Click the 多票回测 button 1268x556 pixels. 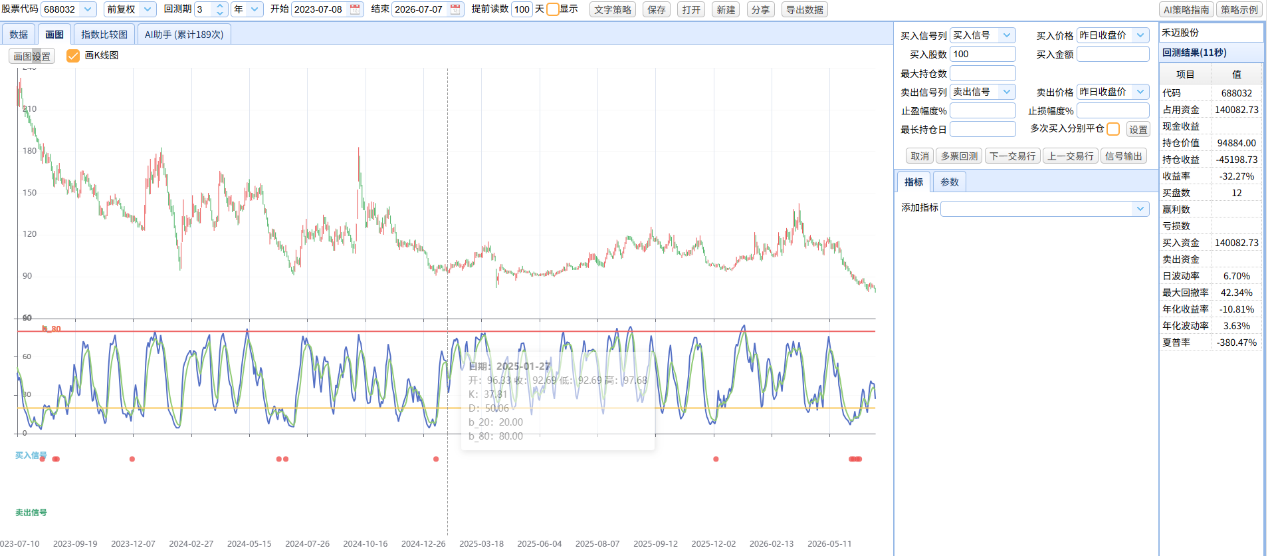click(x=958, y=156)
